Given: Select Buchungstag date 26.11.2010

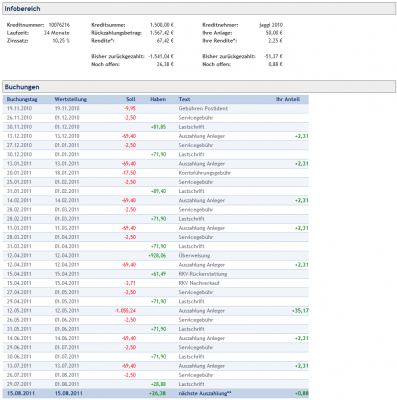Looking at the screenshot, I should [x=19, y=118].
